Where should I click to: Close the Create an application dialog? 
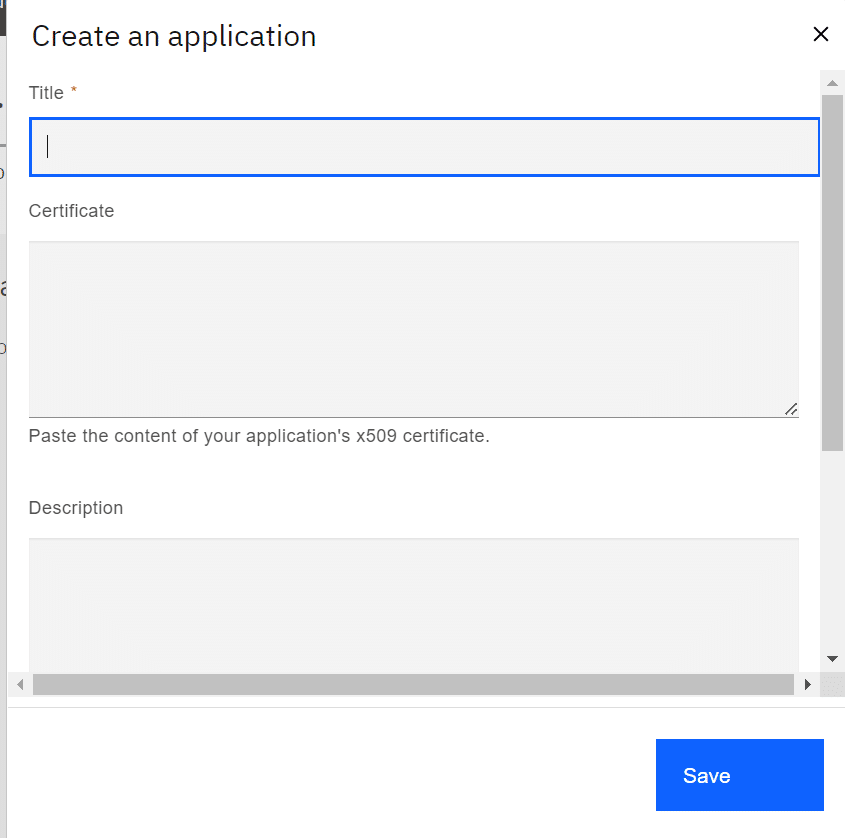pyautogui.click(x=820, y=34)
